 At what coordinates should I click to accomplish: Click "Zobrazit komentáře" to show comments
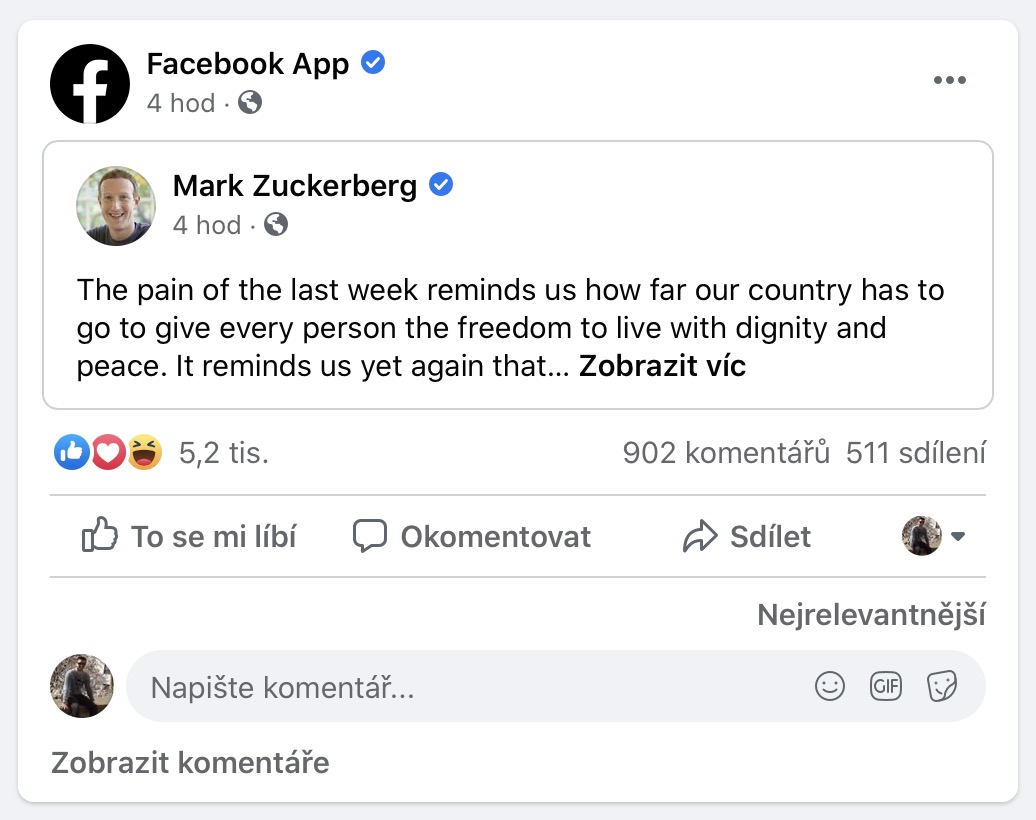coord(190,763)
